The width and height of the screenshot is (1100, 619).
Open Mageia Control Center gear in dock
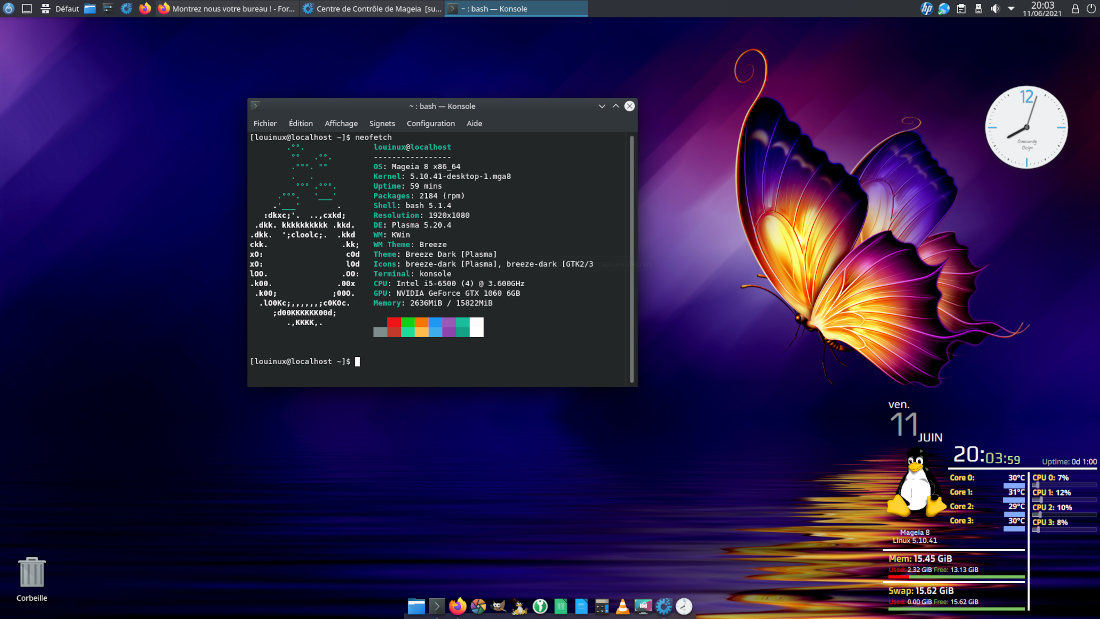coord(664,606)
